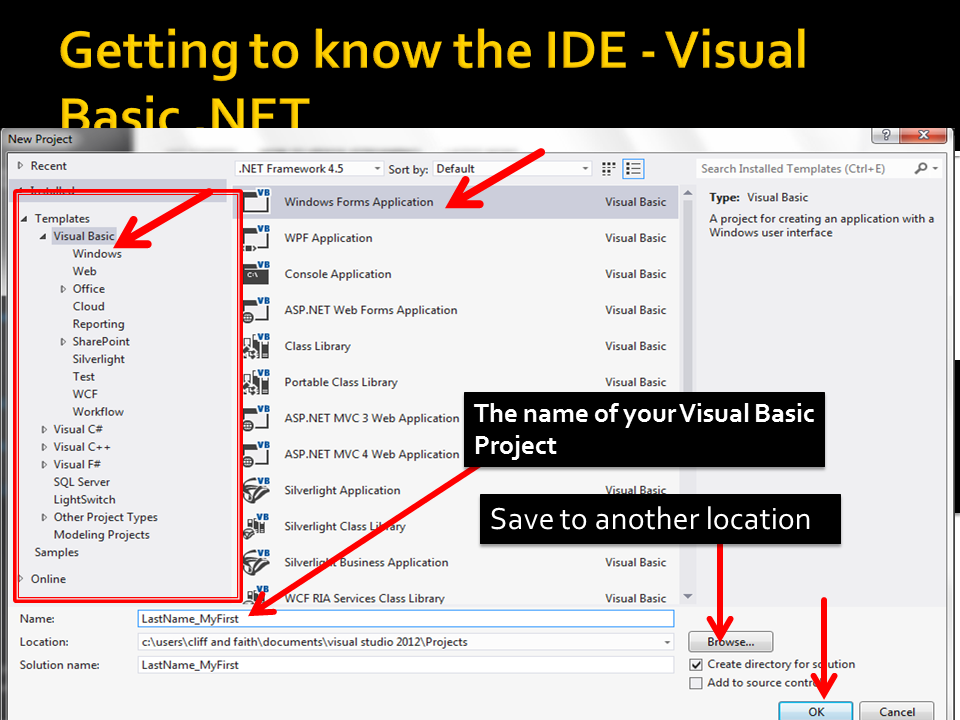
Task: Click the Silverlight Business Application icon
Action: 257,562
